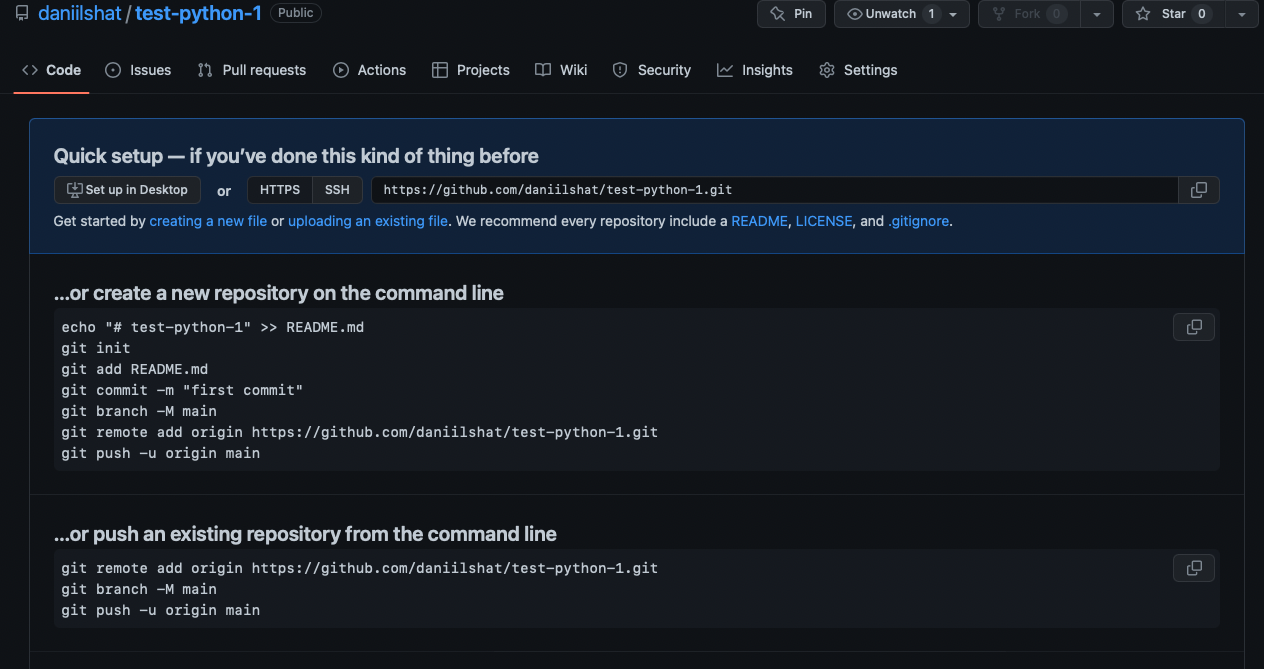Click the '...or create a new repository' heading
Image resolution: width=1264 pixels, height=669 pixels.
click(279, 293)
